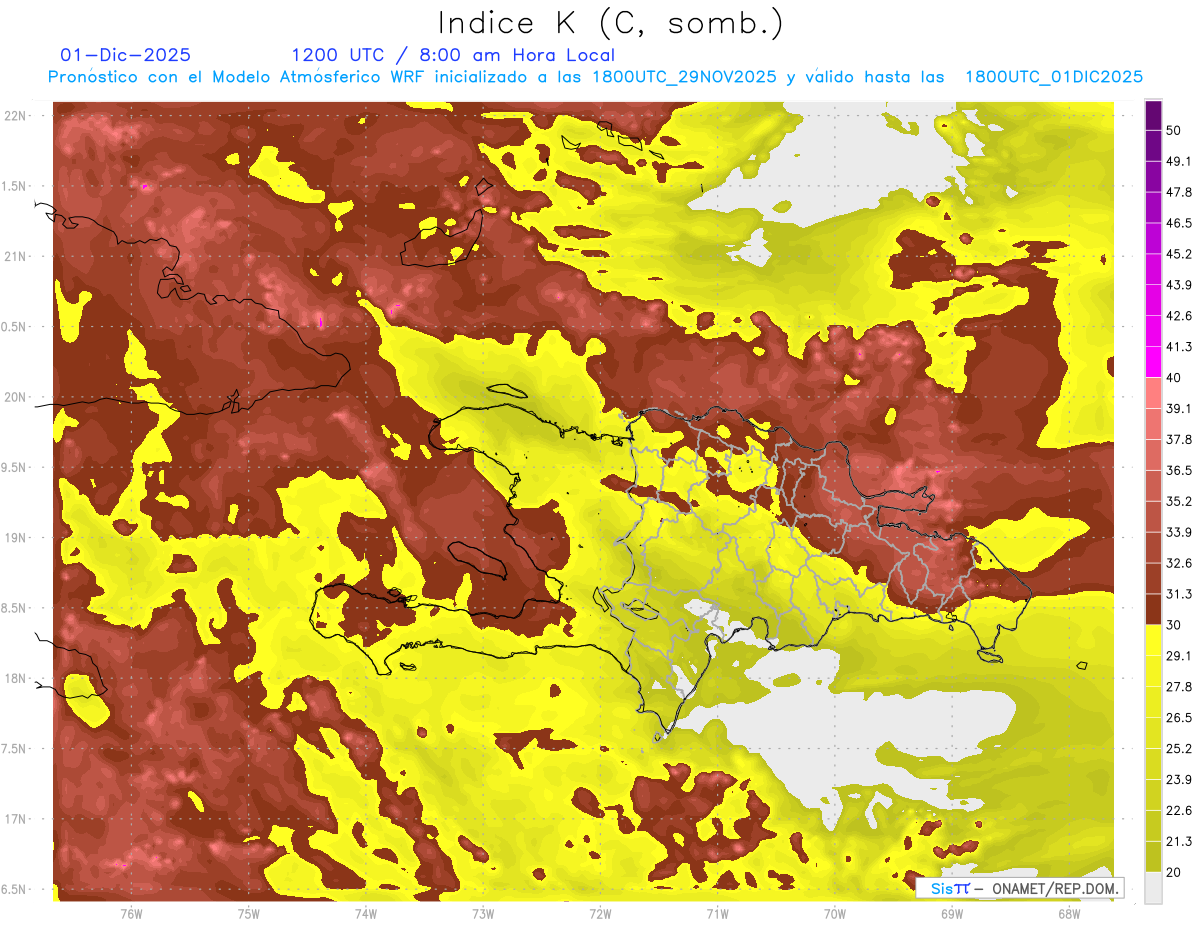Click the 20N latitude axis label
The image size is (1200, 927).
(15, 397)
